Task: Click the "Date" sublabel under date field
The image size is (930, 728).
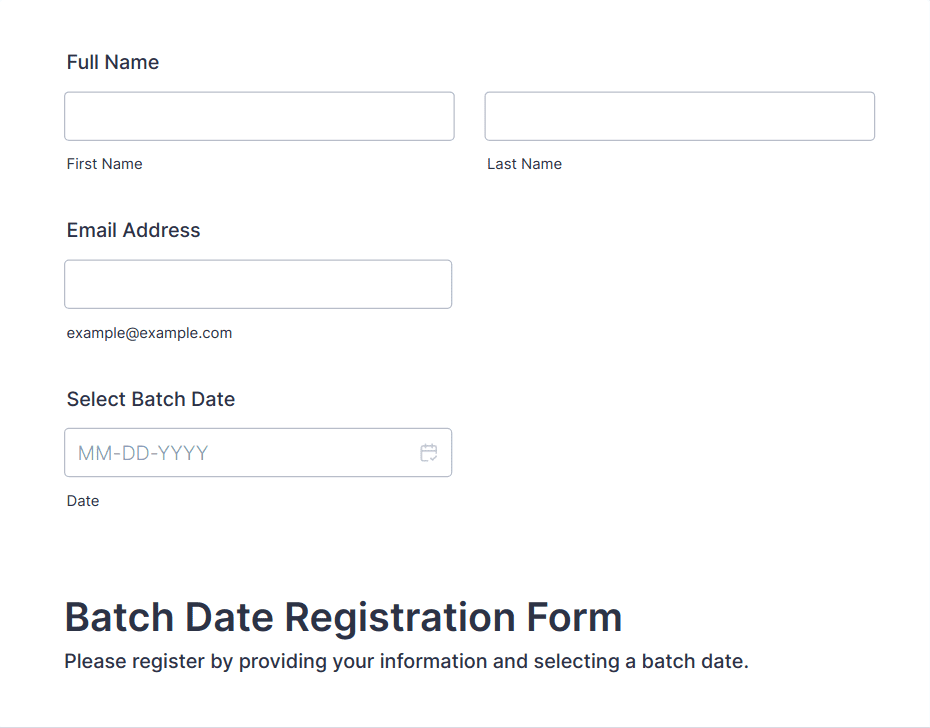Action: pyautogui.click(x=83, y=501)
